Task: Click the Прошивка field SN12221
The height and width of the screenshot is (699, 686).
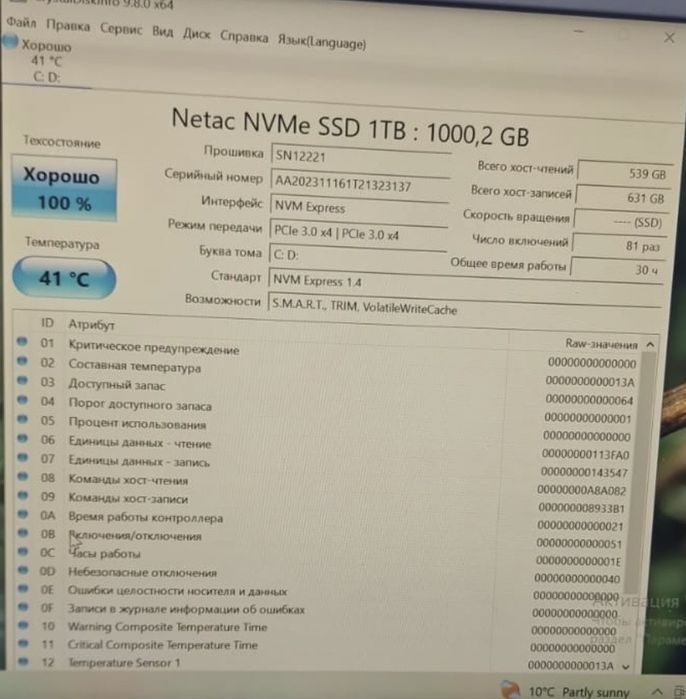Action: coord(360,158)
